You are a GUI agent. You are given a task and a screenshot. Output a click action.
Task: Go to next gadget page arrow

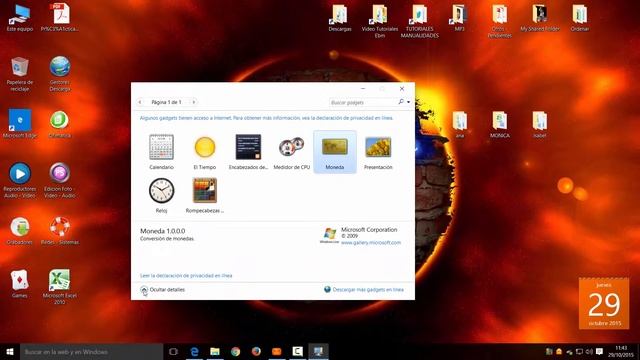193,102
